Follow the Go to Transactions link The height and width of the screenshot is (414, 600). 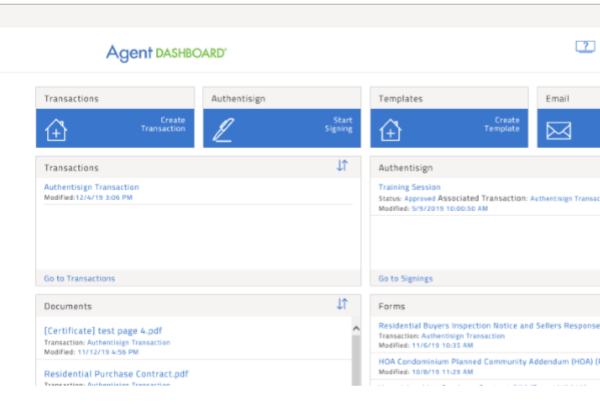click(79, 279)
